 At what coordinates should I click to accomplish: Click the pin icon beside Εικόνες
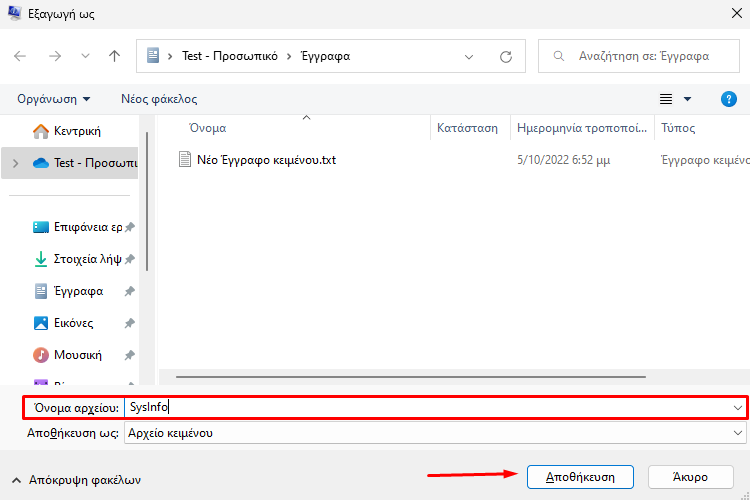[x=130, y=323]
